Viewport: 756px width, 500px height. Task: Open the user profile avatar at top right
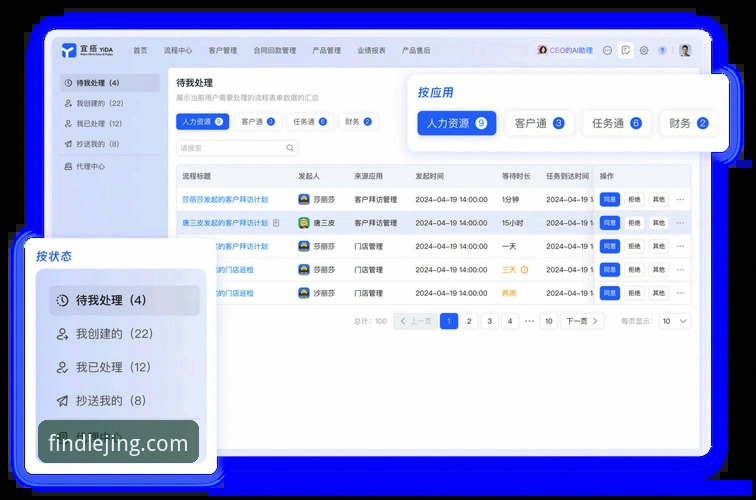(685, 50)
